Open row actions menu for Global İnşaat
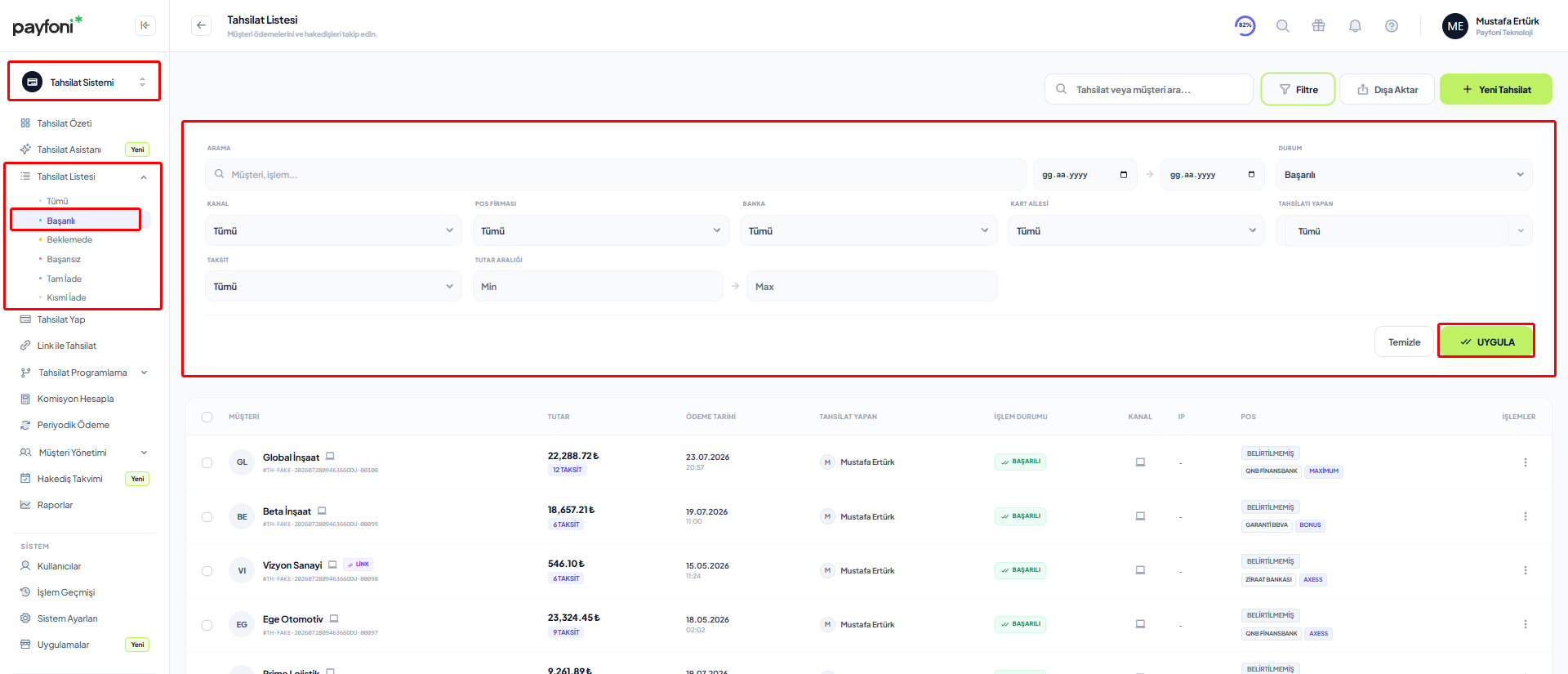This screenshot has width=1568, height=674. [1525, 462]
